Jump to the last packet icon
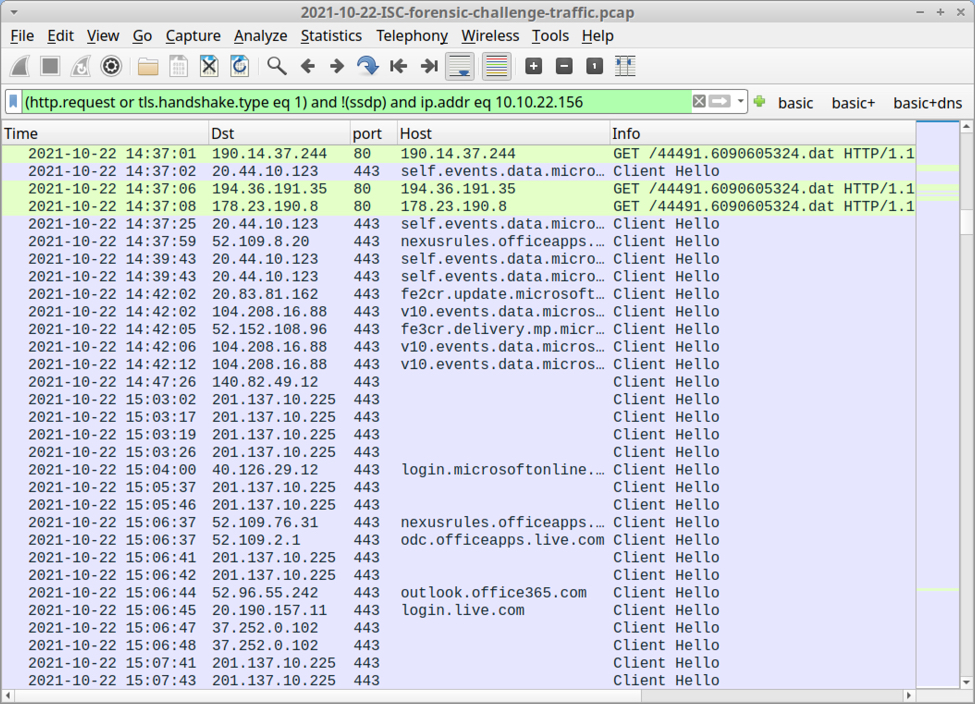The width and height of the screenshot is (975, 704). pos(429,66)
